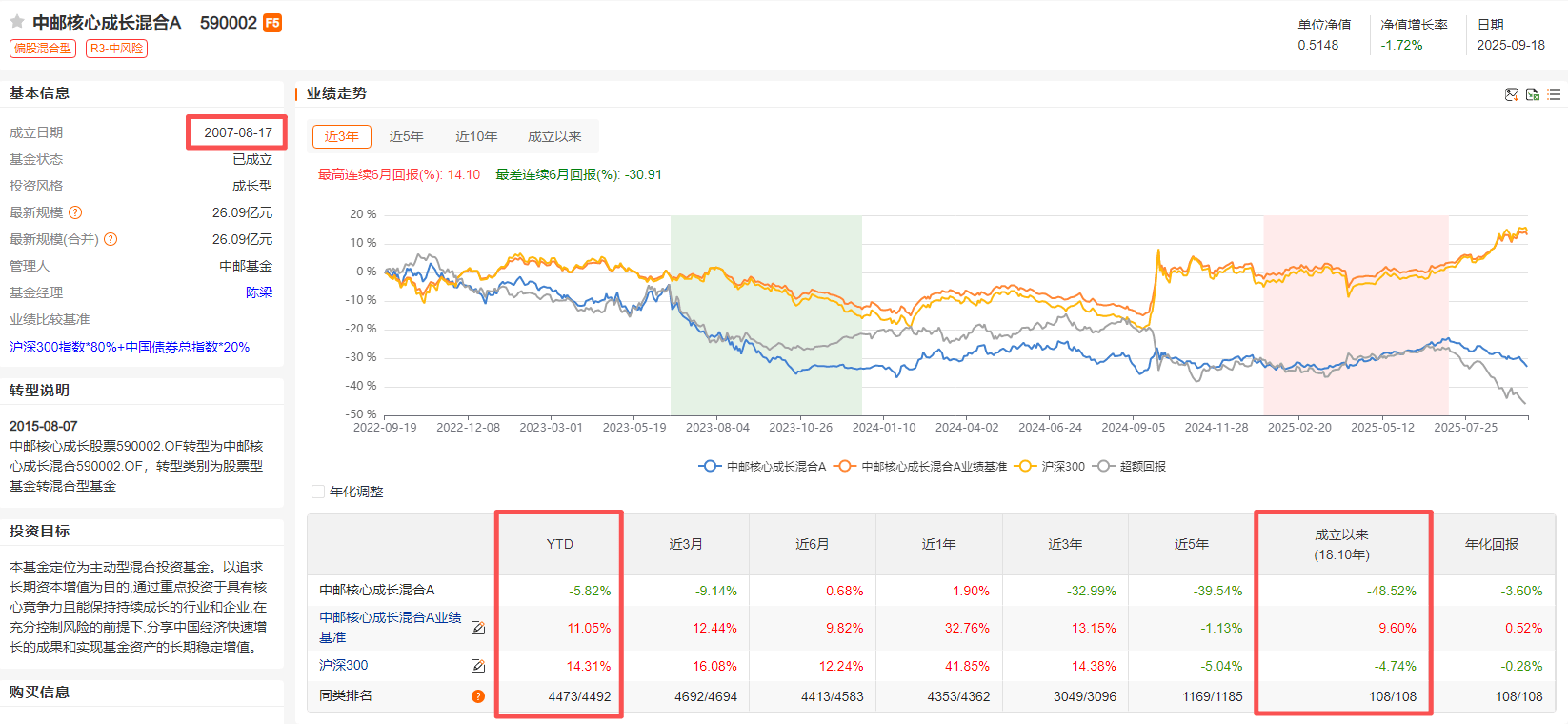Click 最差连续6月回报 value -30.91

click(643, 174)
